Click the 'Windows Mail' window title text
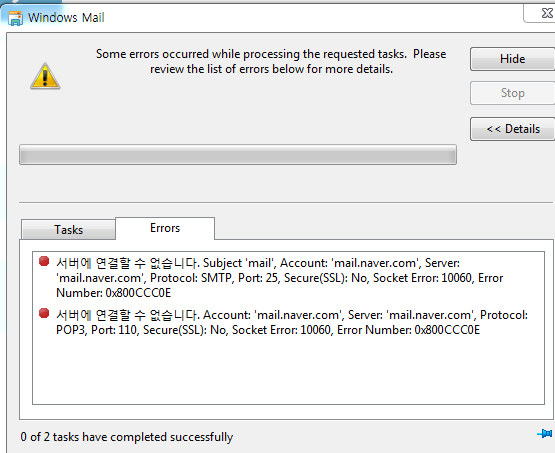This screenshot has height=453, width=555. pyautogui.click(x=66, y=18)
